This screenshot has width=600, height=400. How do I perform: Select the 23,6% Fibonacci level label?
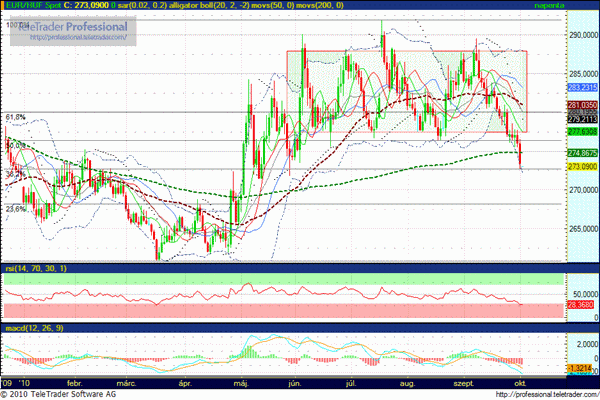click(15, 209)
